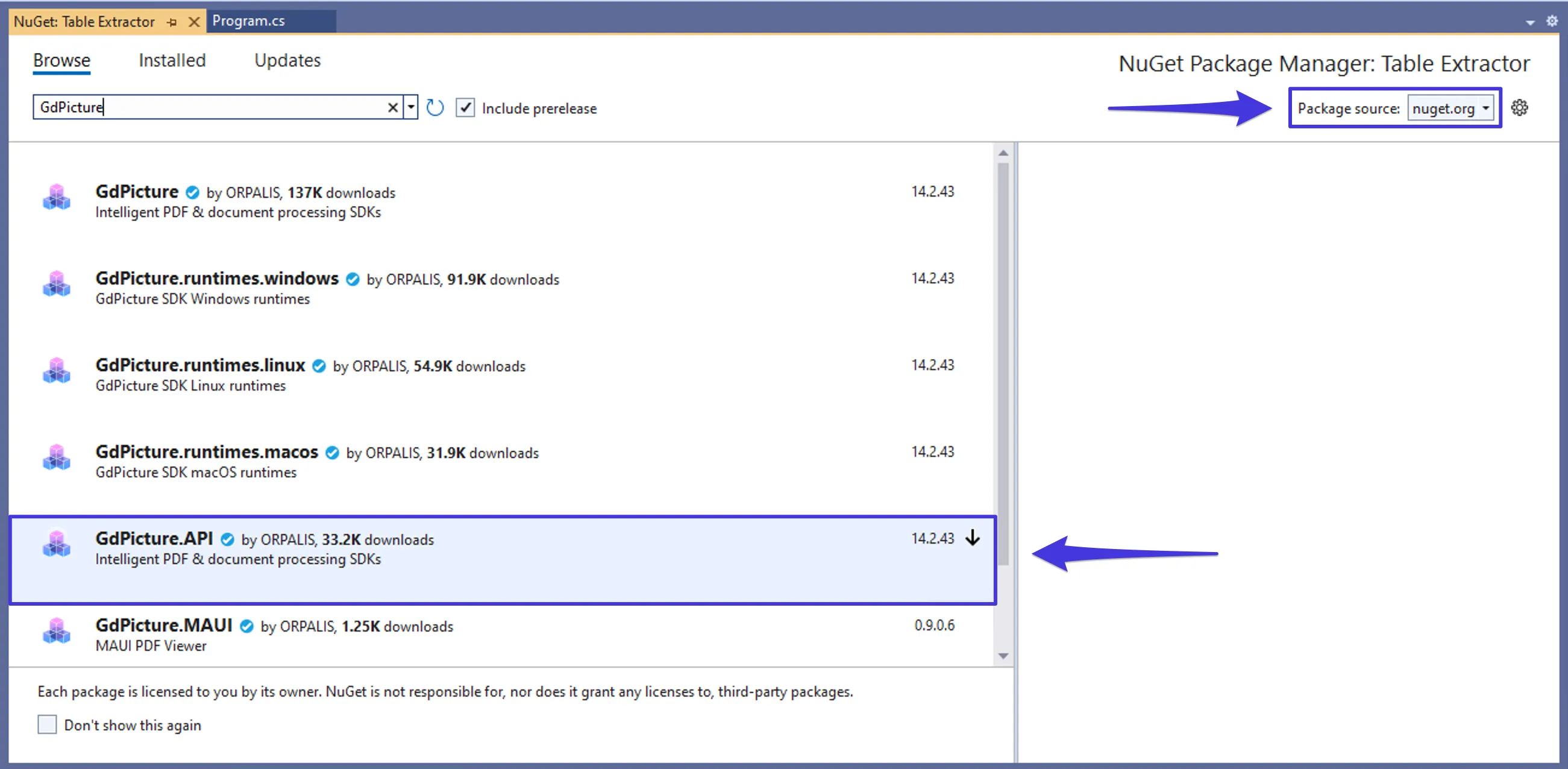Clear the search box with X icon
Screen dimensions: 1568x769
point(393,108)
